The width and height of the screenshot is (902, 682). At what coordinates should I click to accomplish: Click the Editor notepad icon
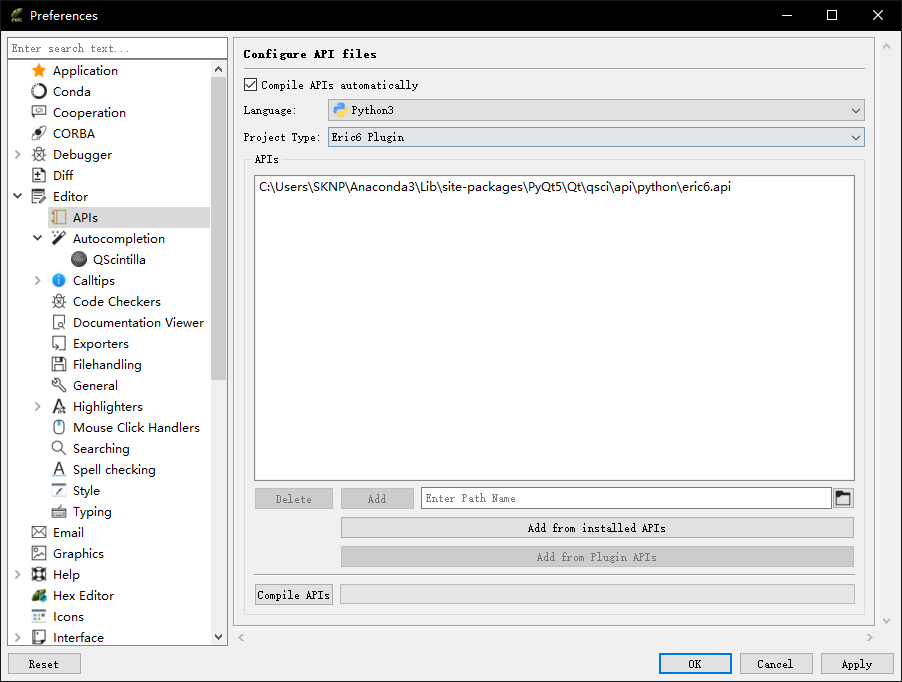pyautogui.click(x=39, y=197)
